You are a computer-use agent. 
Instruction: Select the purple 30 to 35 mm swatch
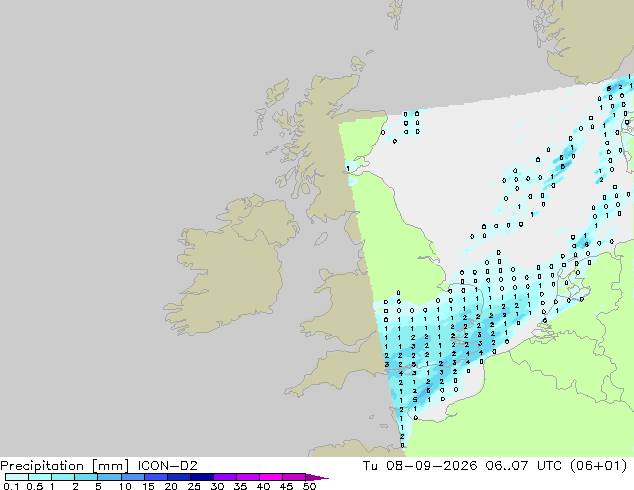pyautogui.click(x=225, y=477)
